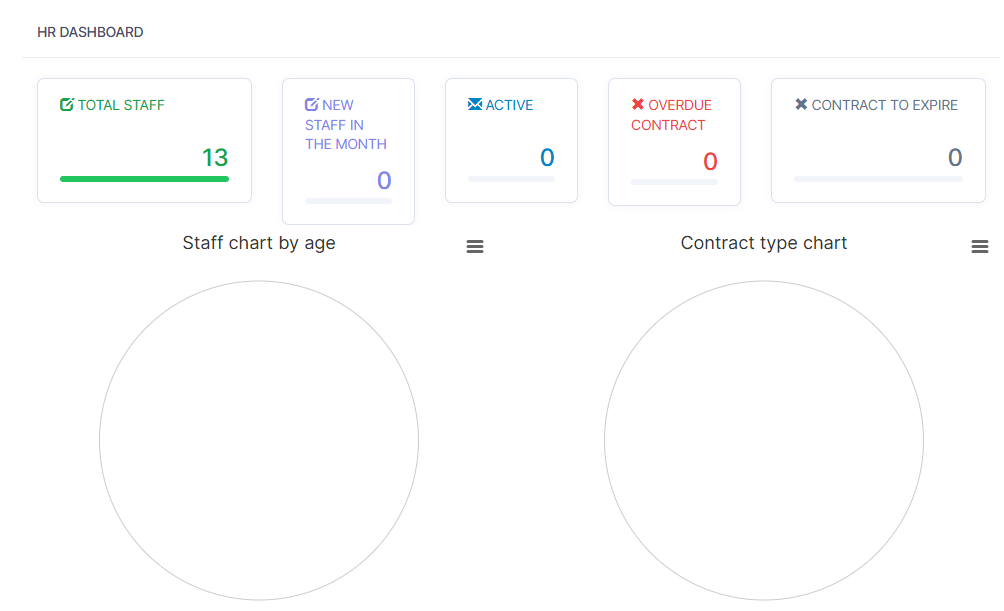1004x611 pixels.
Task: Click the Staff chart by age title
Action: pos(259,243)
